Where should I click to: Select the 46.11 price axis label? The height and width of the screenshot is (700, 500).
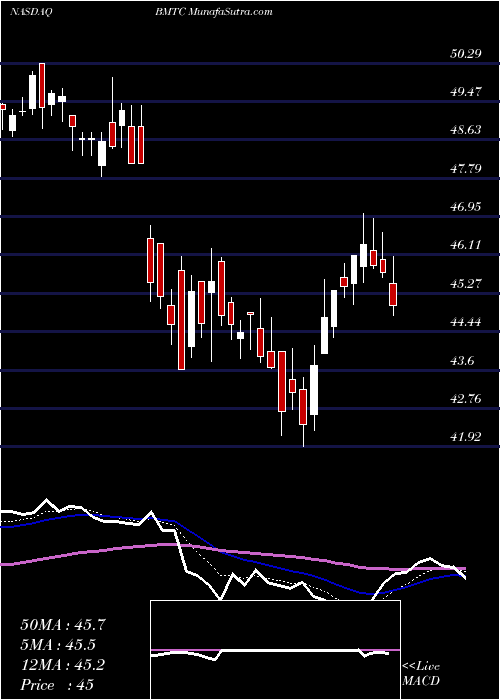pyautogui.click(x=467, y=245)
